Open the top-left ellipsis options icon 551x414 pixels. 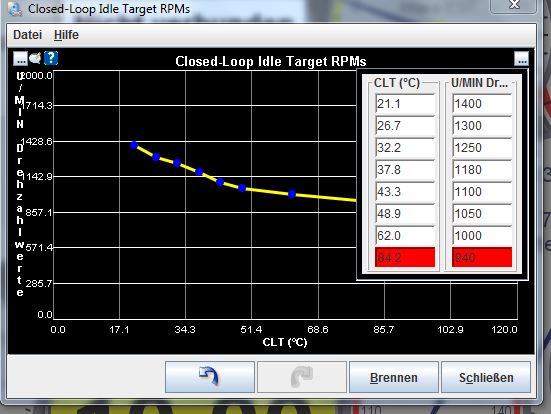[x=20, y=59]
